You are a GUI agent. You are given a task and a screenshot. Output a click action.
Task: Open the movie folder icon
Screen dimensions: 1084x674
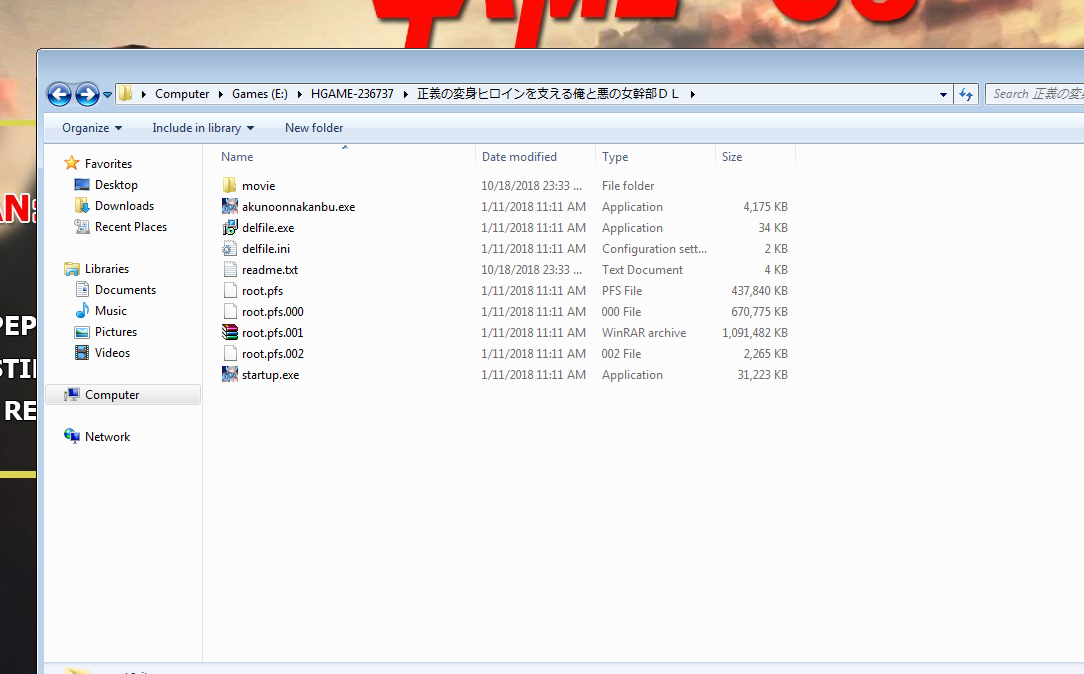click(230, 186)
